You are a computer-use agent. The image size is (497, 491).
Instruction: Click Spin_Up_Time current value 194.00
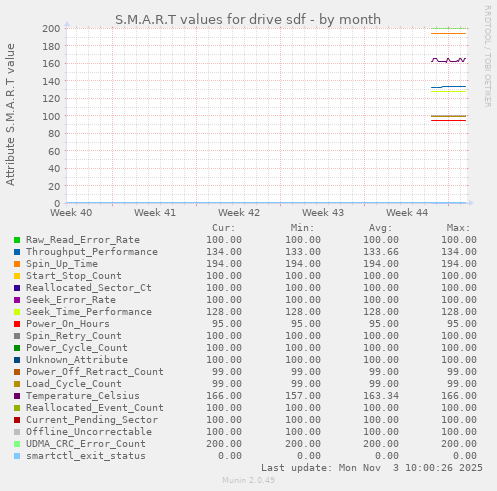tap(224, 264)
